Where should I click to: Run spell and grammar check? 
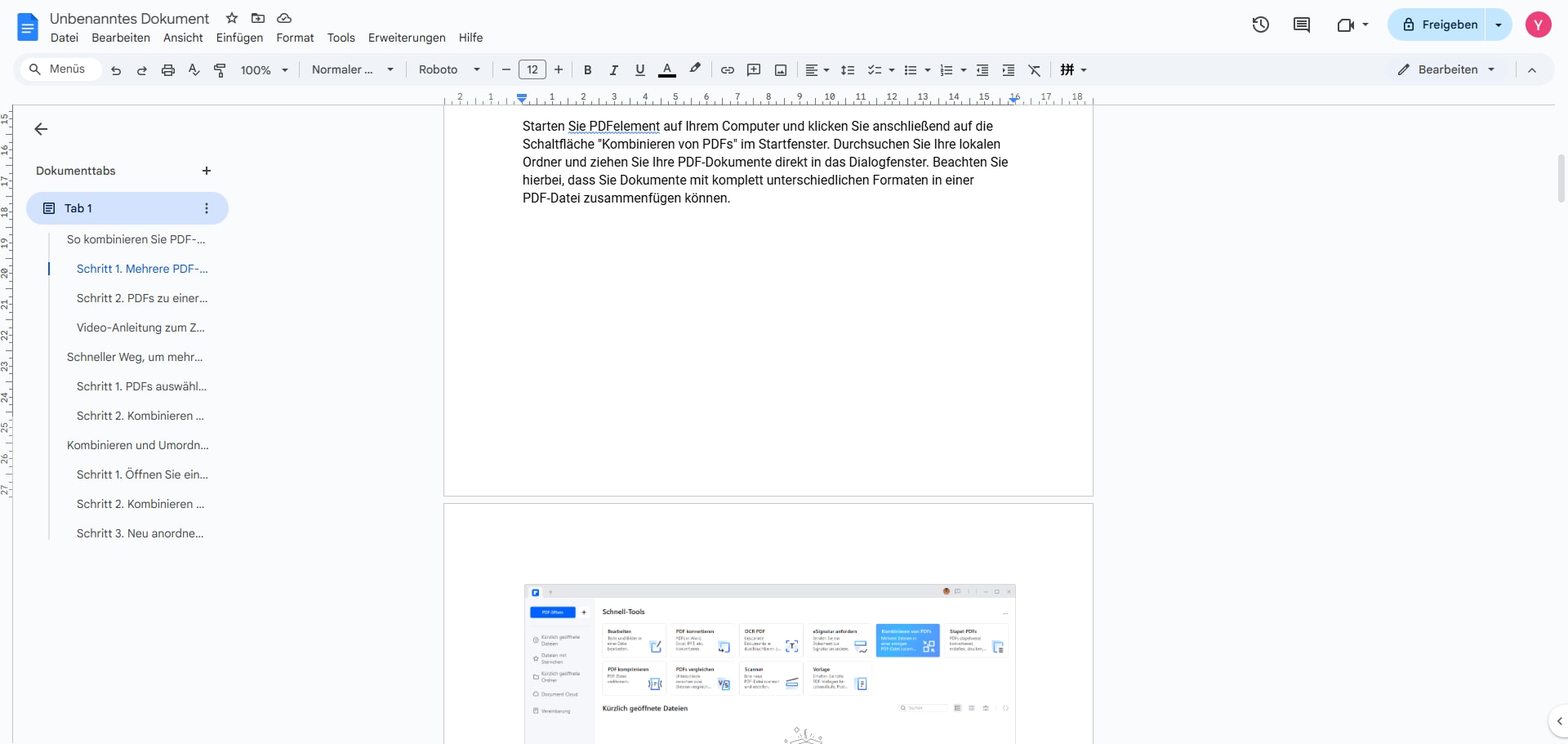coord(194,70)
